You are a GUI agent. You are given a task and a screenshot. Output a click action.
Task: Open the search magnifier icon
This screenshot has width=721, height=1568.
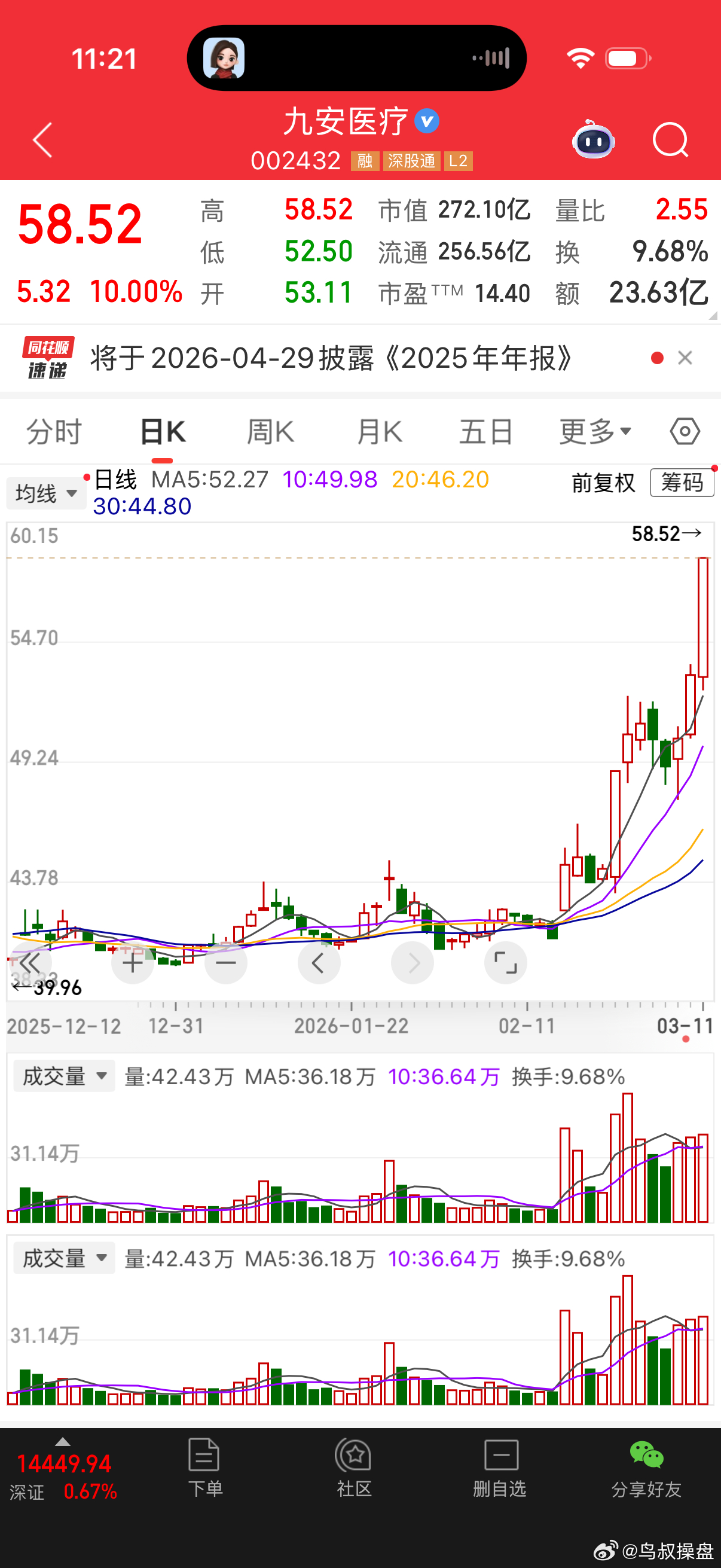click(671, 140)
